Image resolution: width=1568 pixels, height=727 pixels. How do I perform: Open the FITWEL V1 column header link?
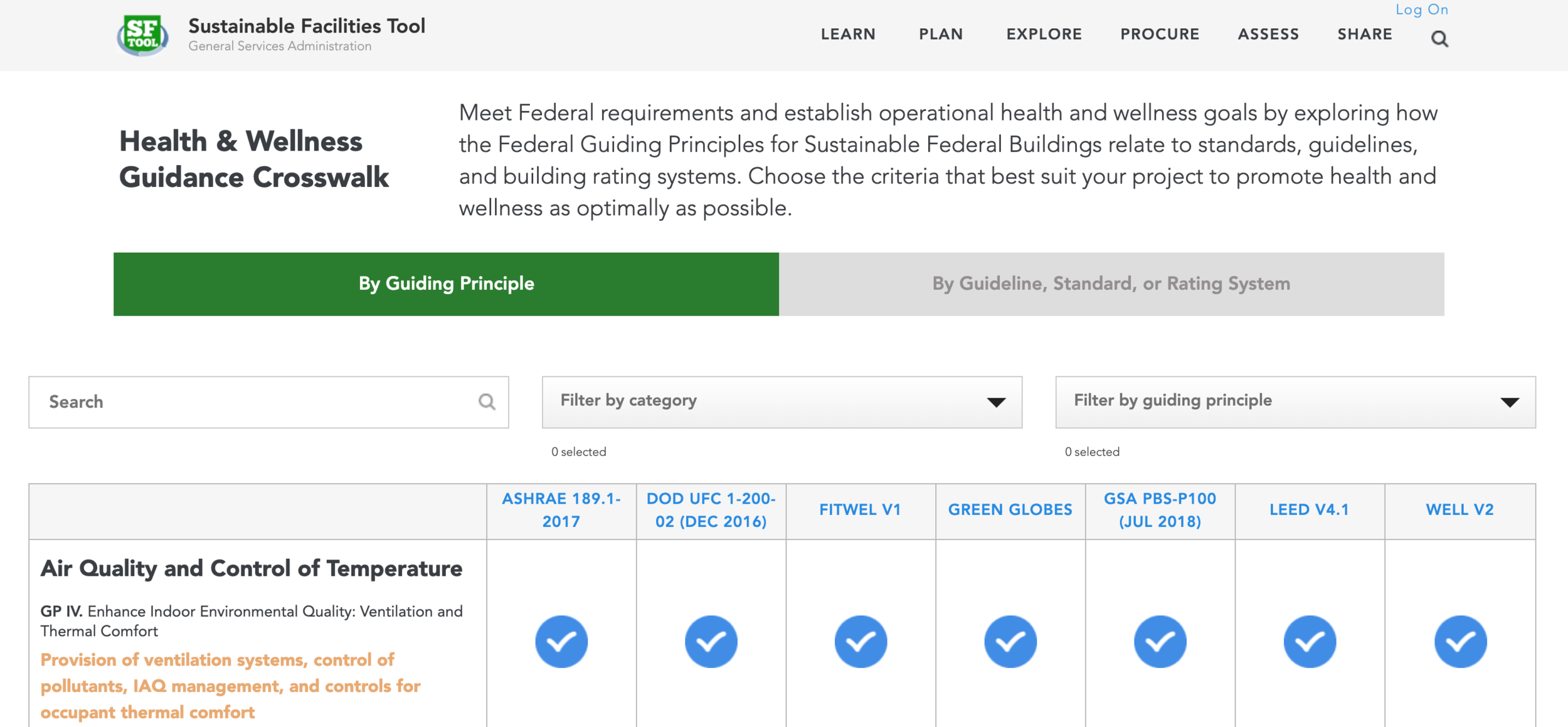[860, 510]
